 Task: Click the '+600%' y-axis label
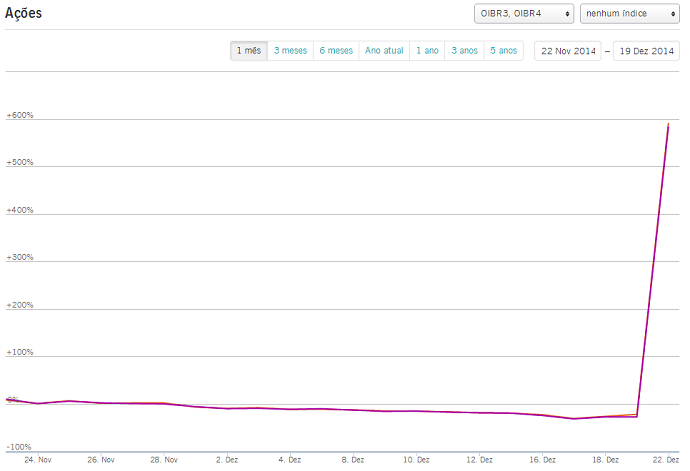[x=20, y=115]
